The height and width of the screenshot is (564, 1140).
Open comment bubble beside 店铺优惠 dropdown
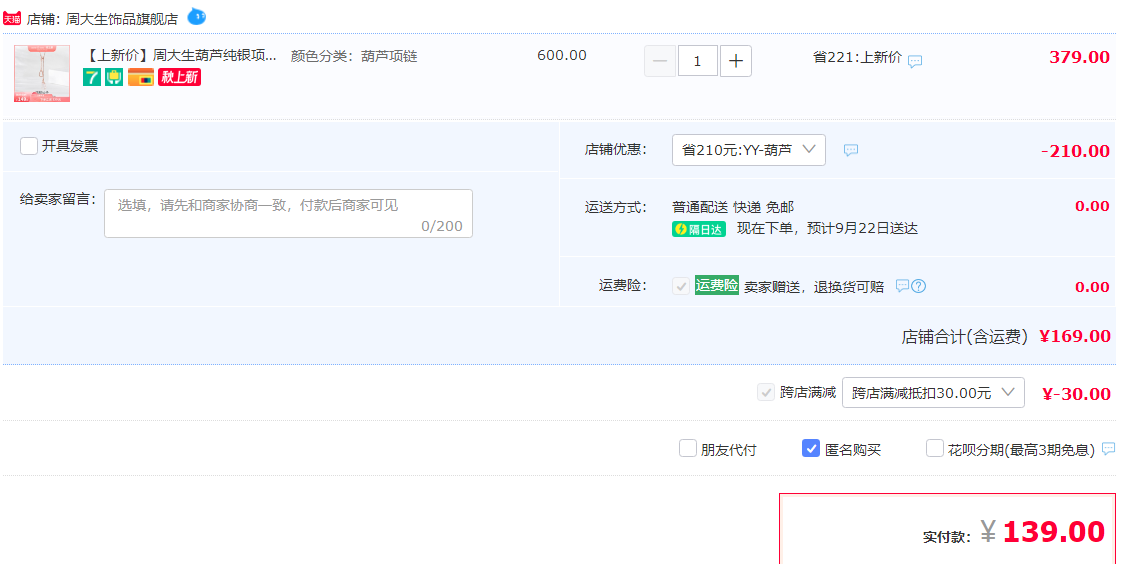point(851,150)
